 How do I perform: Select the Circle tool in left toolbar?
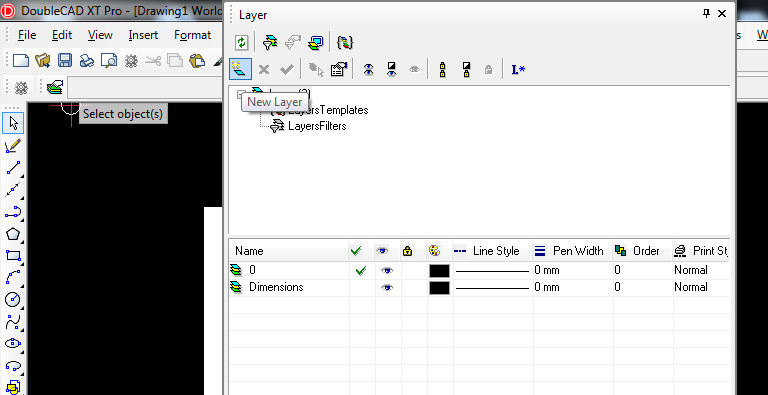13,299
